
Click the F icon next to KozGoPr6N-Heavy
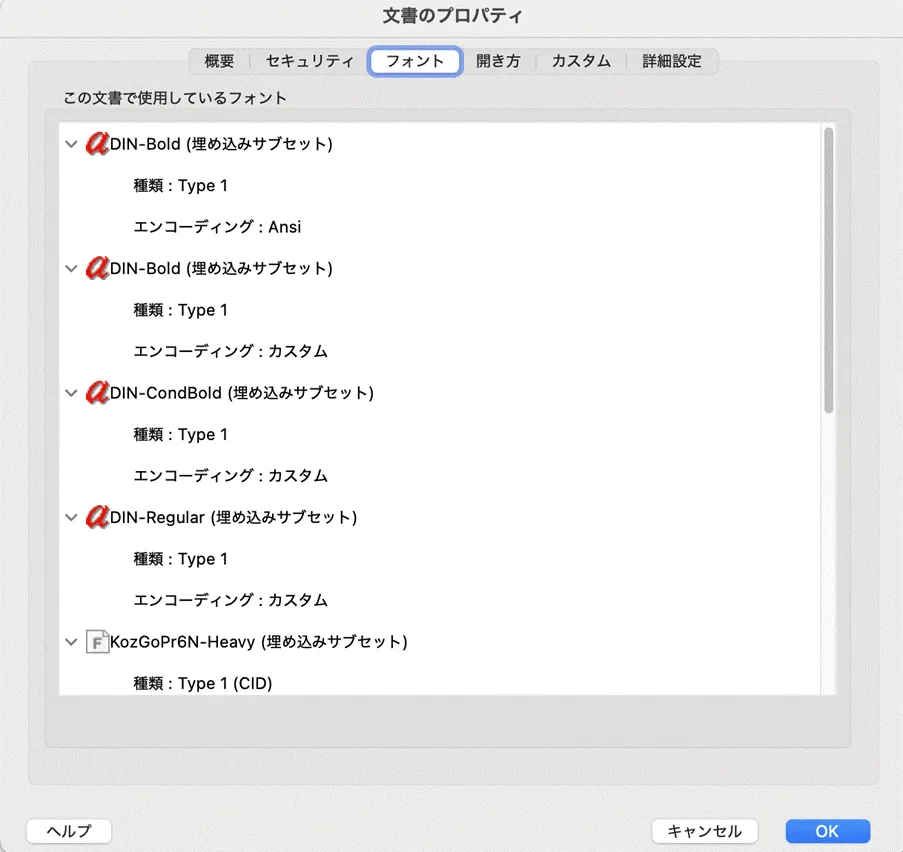(x=97, y=642)
